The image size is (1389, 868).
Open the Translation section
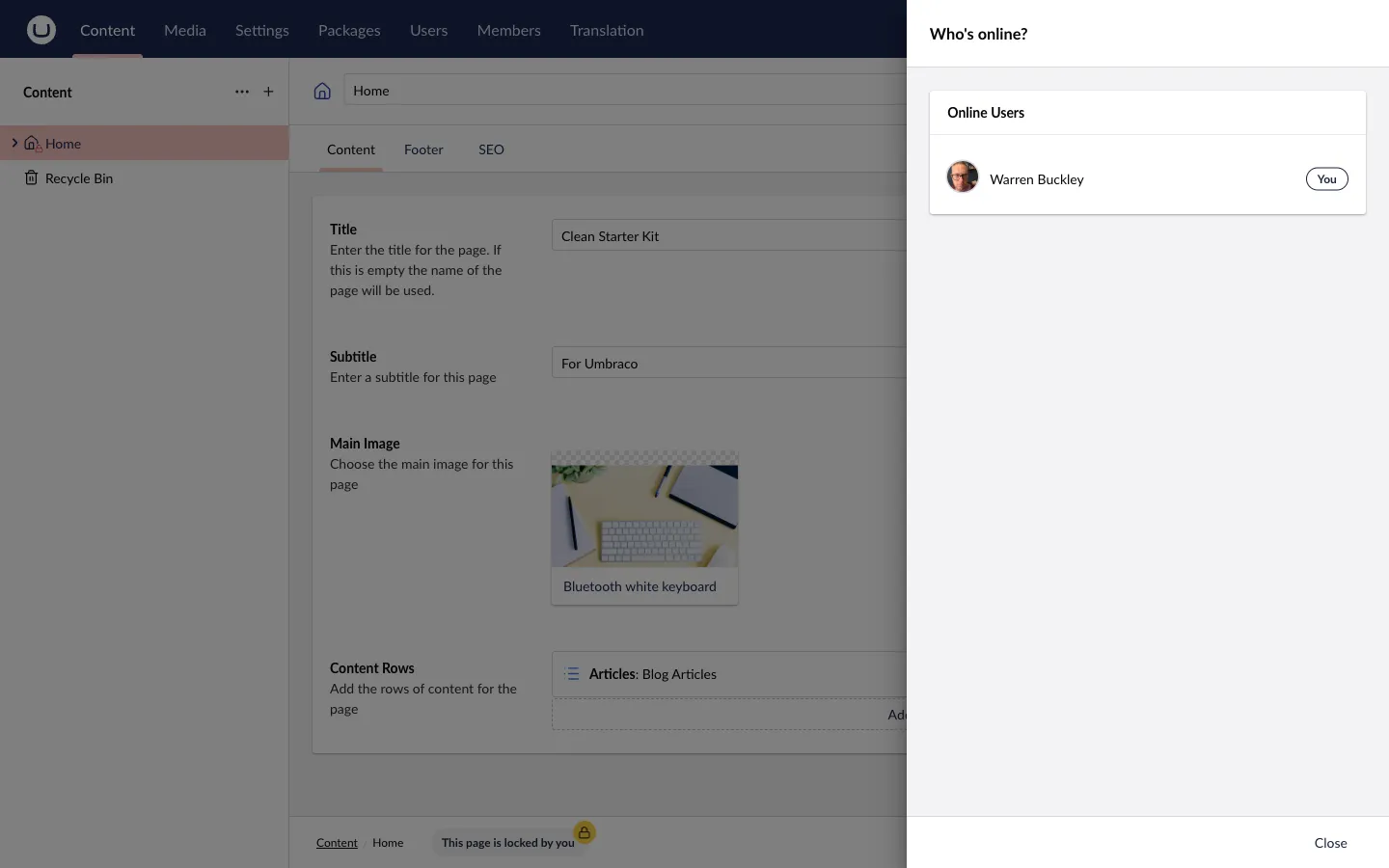coord(606,30)
